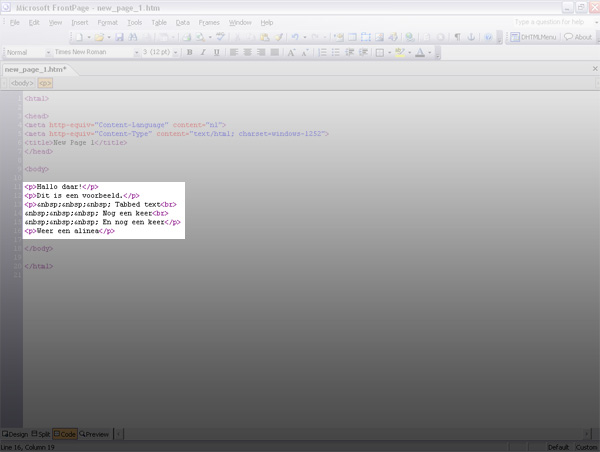The width and height of the screenshot is (600, 452).
Task: Click the Type a question for help box
Action: pos(549,22)
